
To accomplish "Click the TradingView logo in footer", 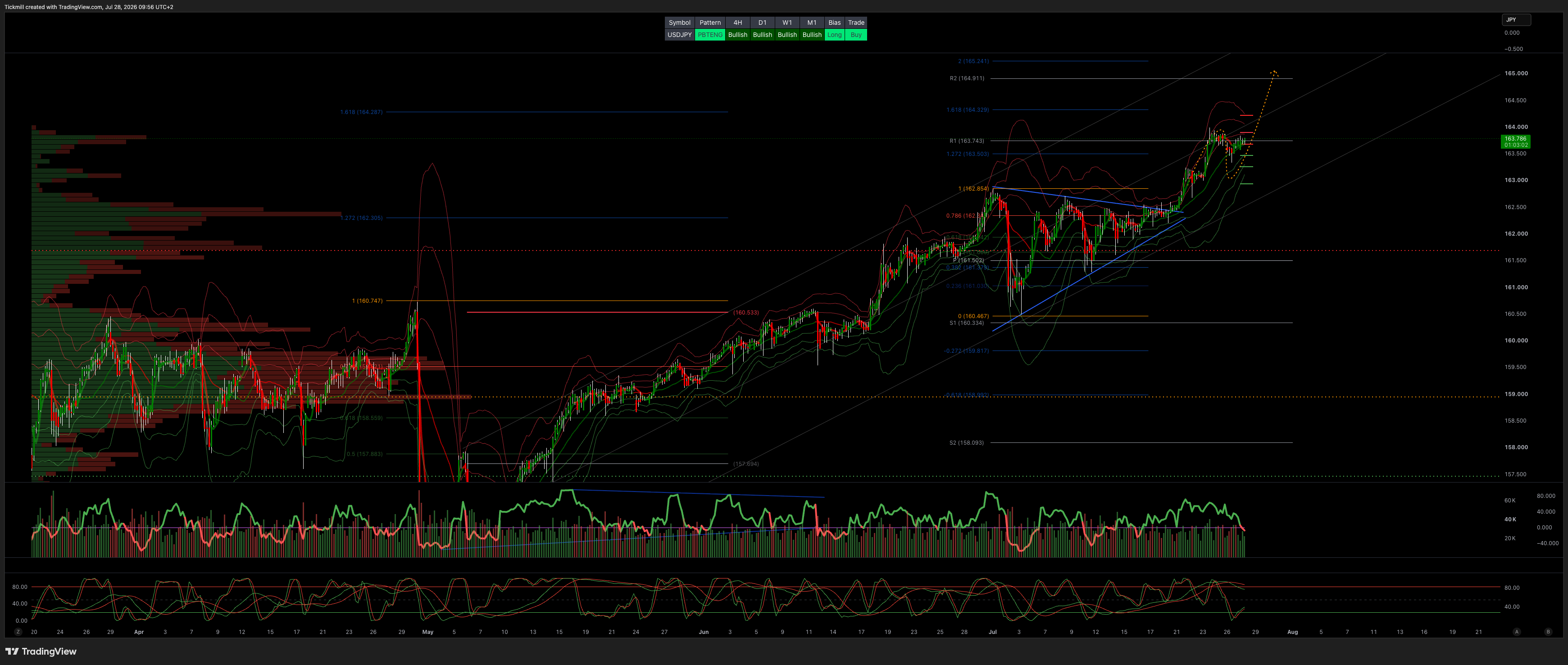I will (x=41, y=651).
